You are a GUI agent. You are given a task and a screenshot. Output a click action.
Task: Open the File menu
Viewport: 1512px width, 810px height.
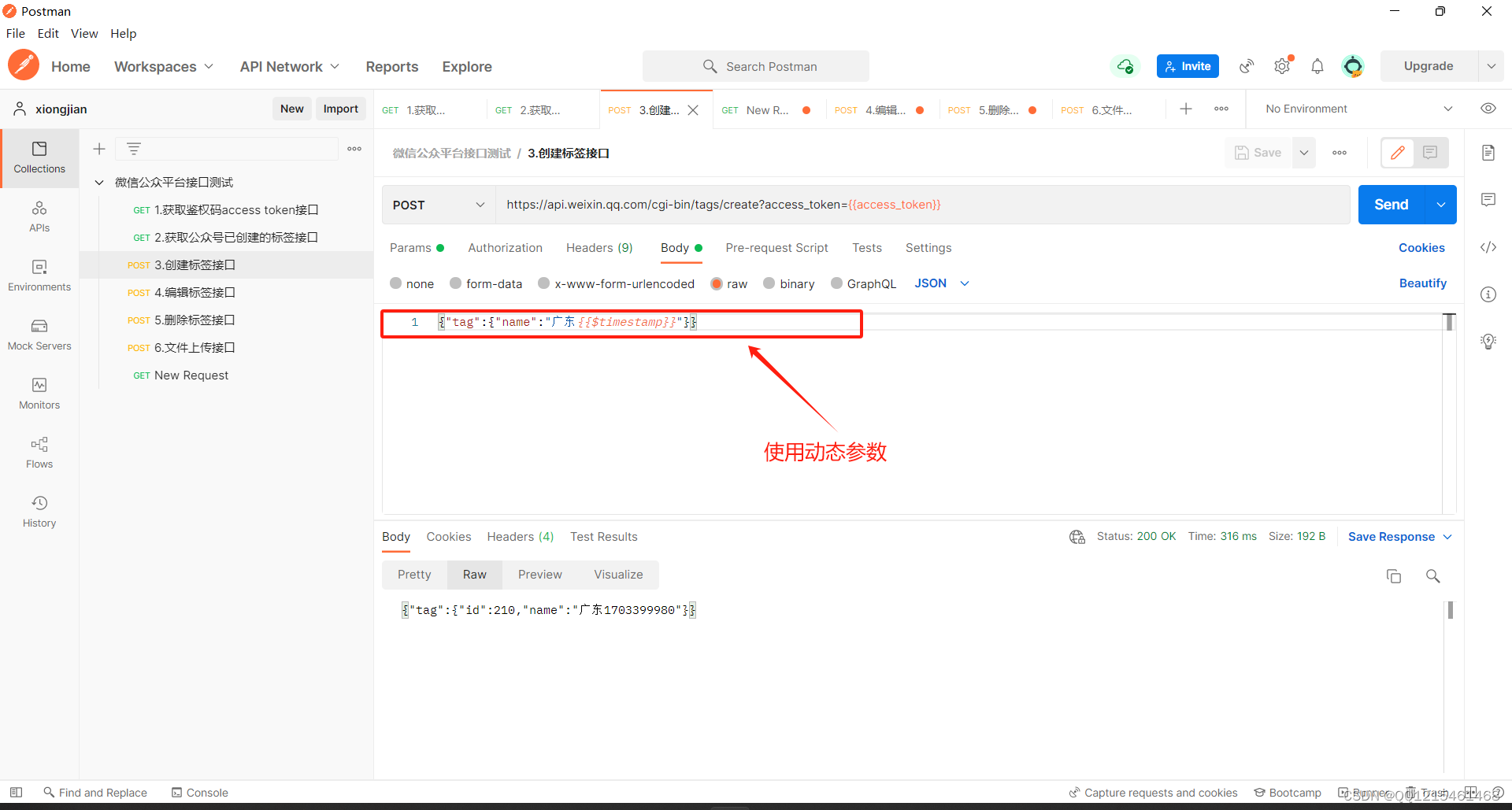click(16, 33)
